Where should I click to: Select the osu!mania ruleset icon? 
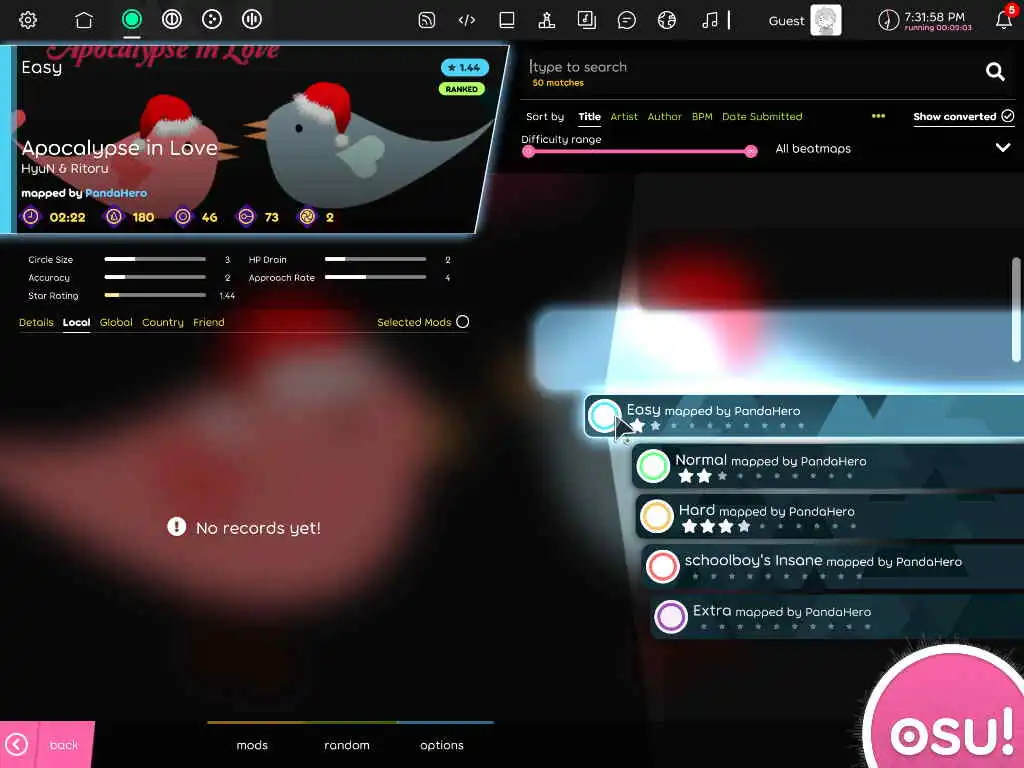[251, 20]
